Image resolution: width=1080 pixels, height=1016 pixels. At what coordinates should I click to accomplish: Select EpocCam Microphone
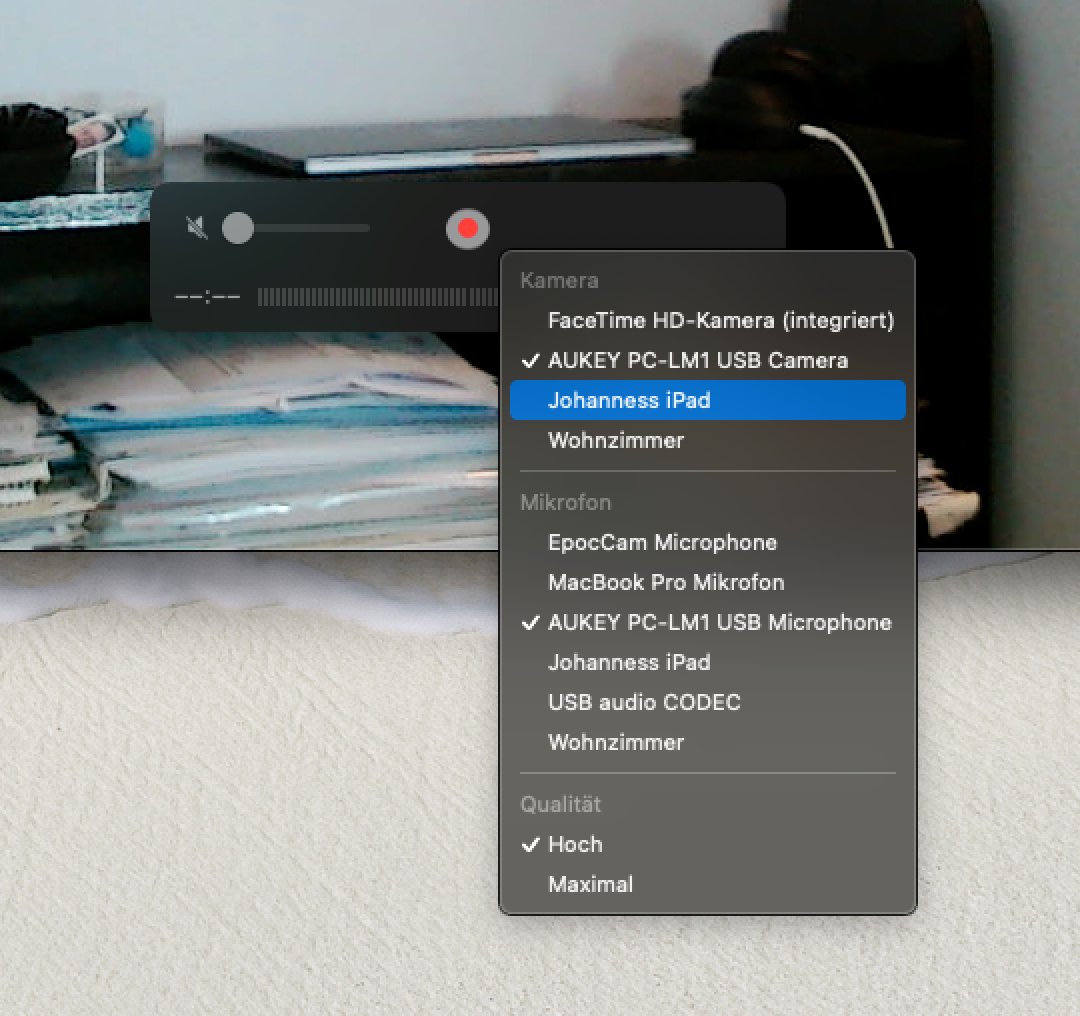(x=707, y=542)
